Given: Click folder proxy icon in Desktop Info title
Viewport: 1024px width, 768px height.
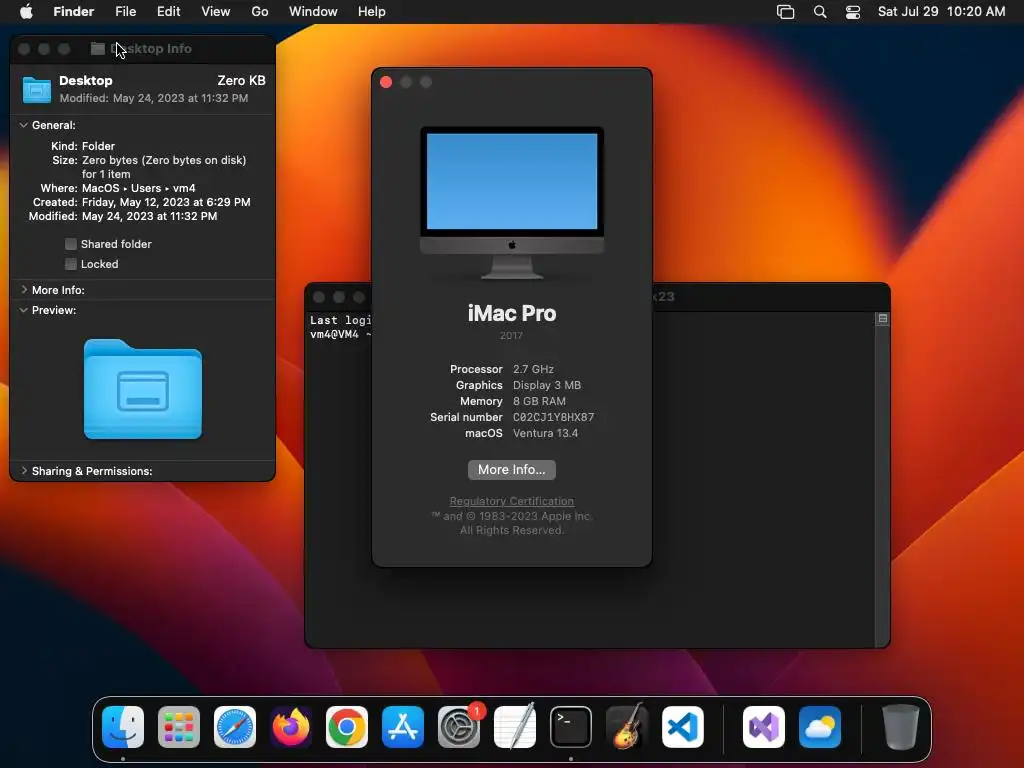Looking at the screenshot, I should point(97,48).
